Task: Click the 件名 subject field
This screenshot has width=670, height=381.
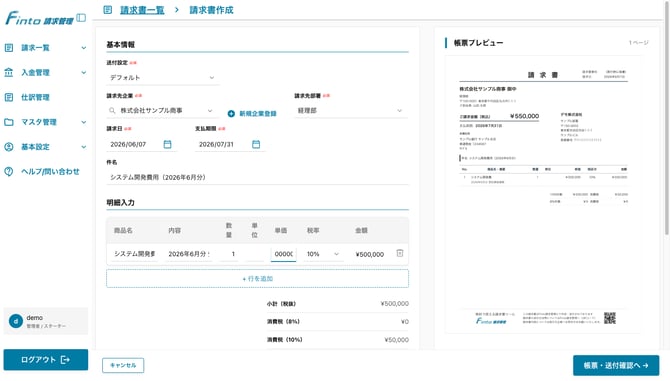Action: coord(257,177)
